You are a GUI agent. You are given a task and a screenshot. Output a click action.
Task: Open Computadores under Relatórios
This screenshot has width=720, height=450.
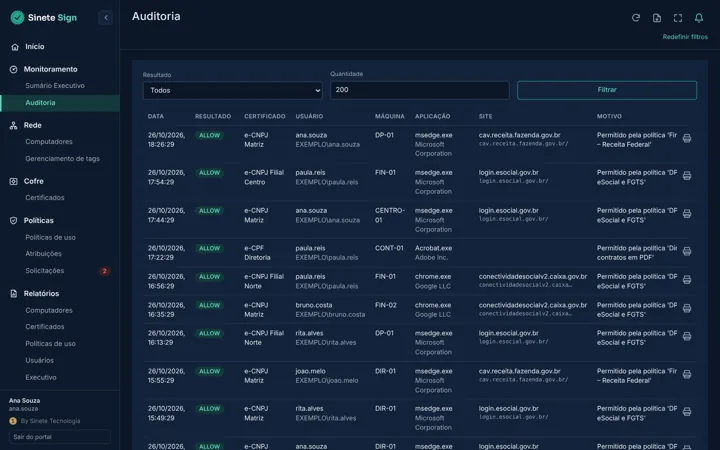(49, 310)
